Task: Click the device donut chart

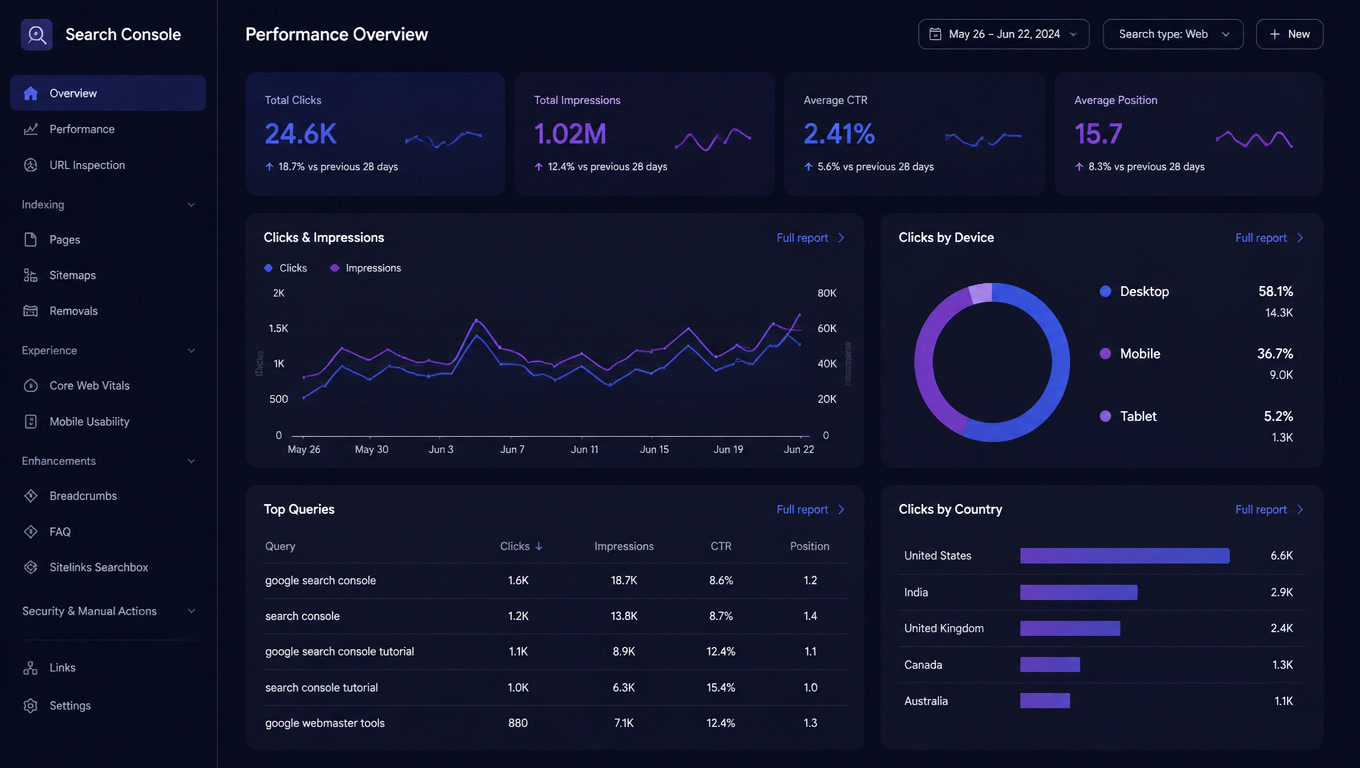Action: pos(992,362)
